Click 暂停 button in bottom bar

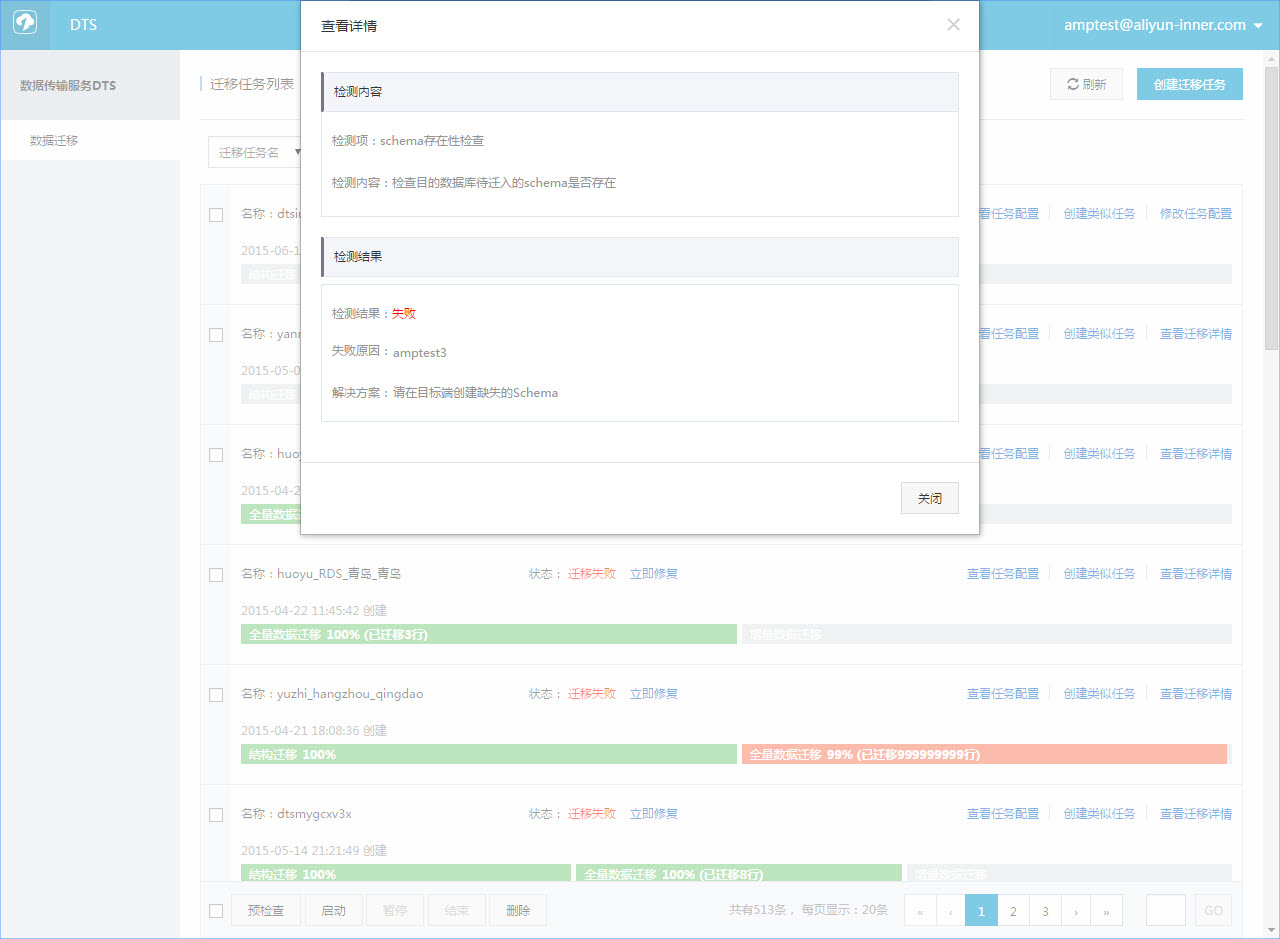coord(395,911)
